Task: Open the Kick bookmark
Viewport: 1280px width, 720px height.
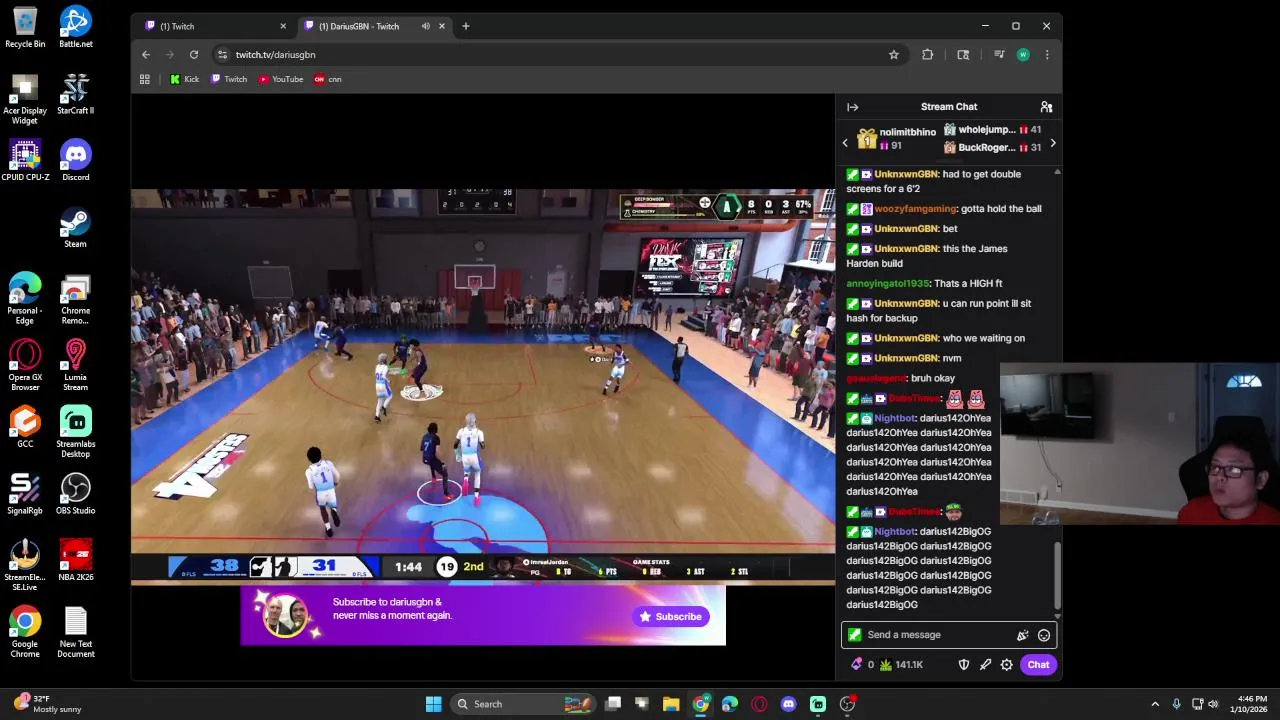Action: (184, 79)
